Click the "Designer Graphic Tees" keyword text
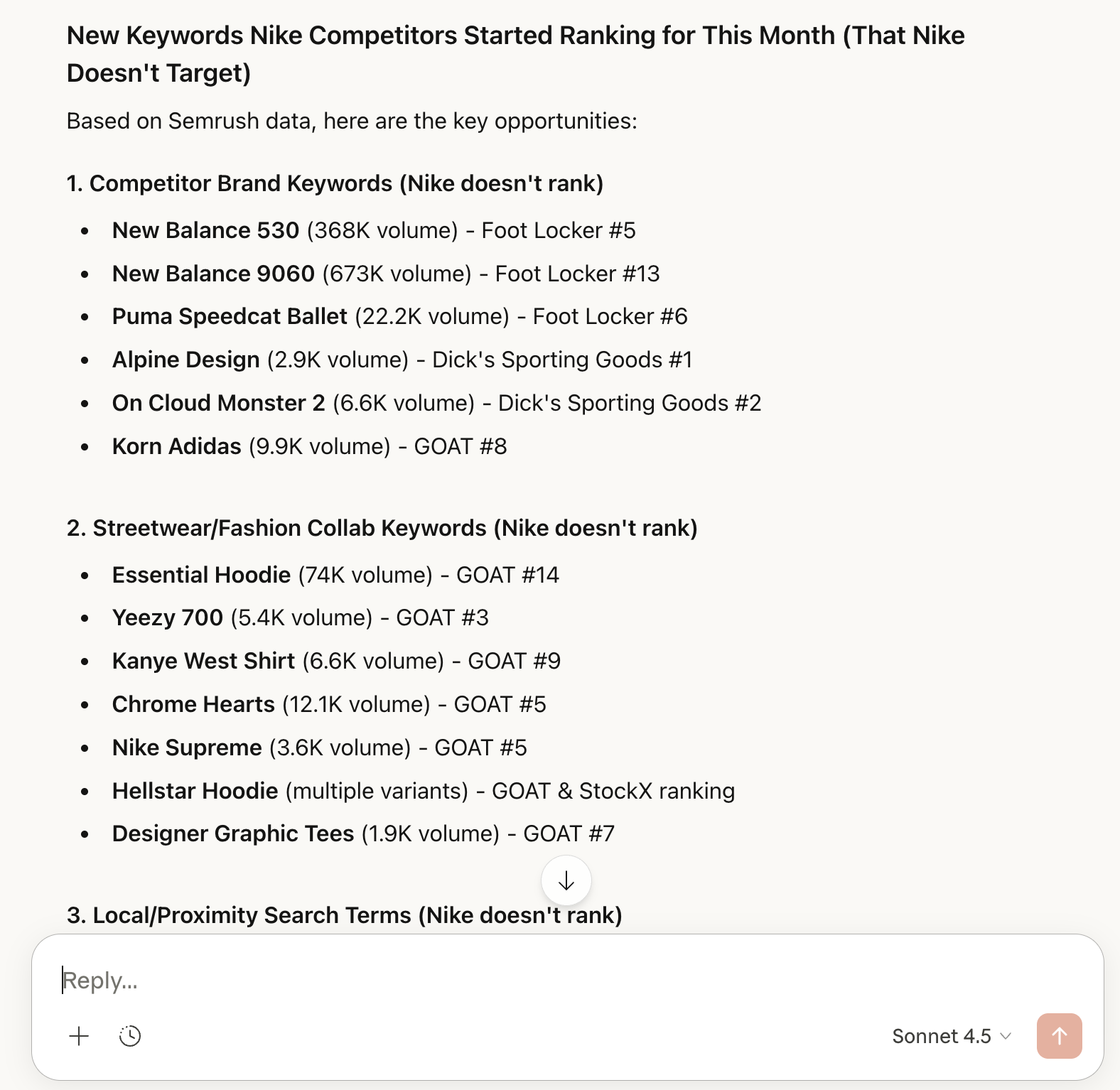Image resolution: width=1120 pixels, height=1090 pixels. click(233, 833)
